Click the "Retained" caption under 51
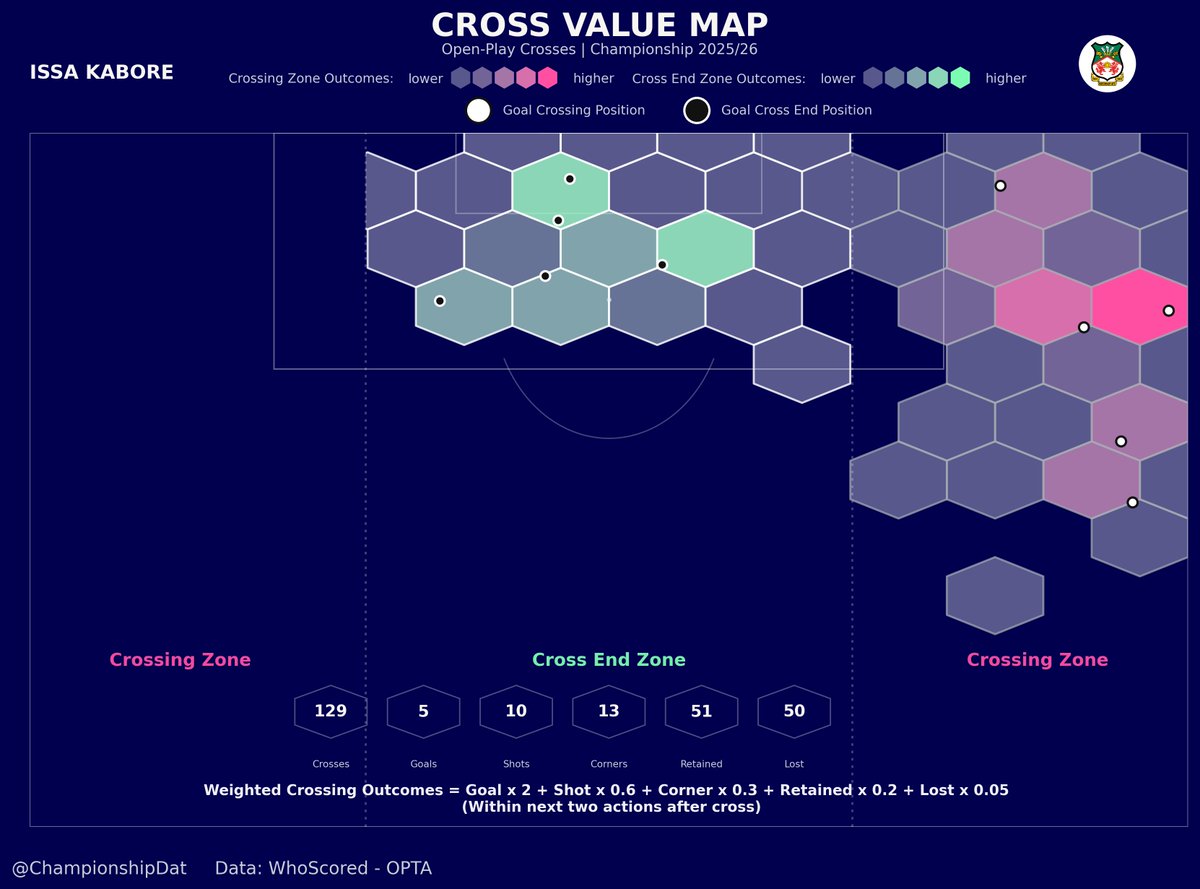 pyautogui.click(x=701, y=764)
